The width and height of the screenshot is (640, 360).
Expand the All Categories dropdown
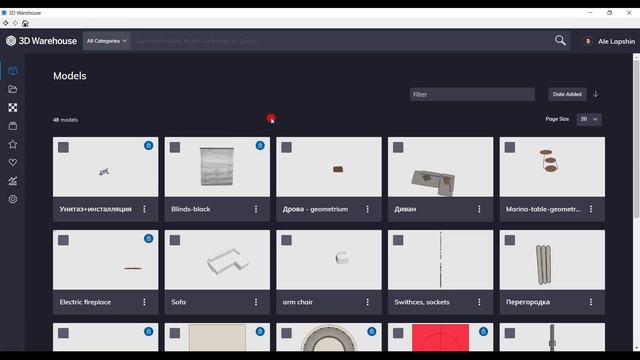(107, 41)
